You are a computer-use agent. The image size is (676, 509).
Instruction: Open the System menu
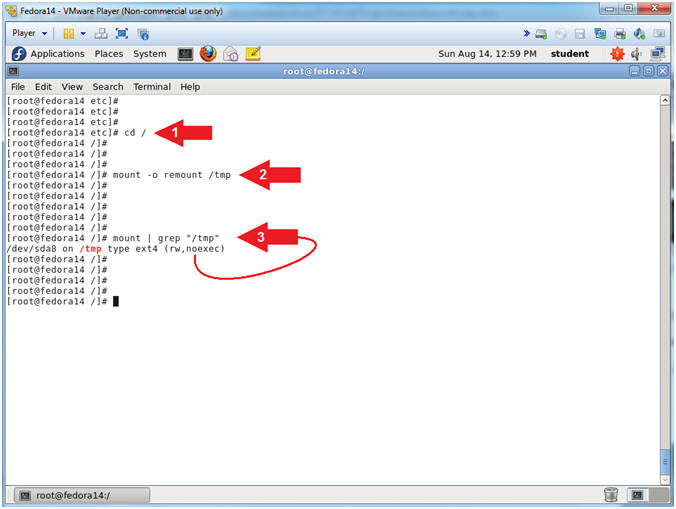(150, 54)
